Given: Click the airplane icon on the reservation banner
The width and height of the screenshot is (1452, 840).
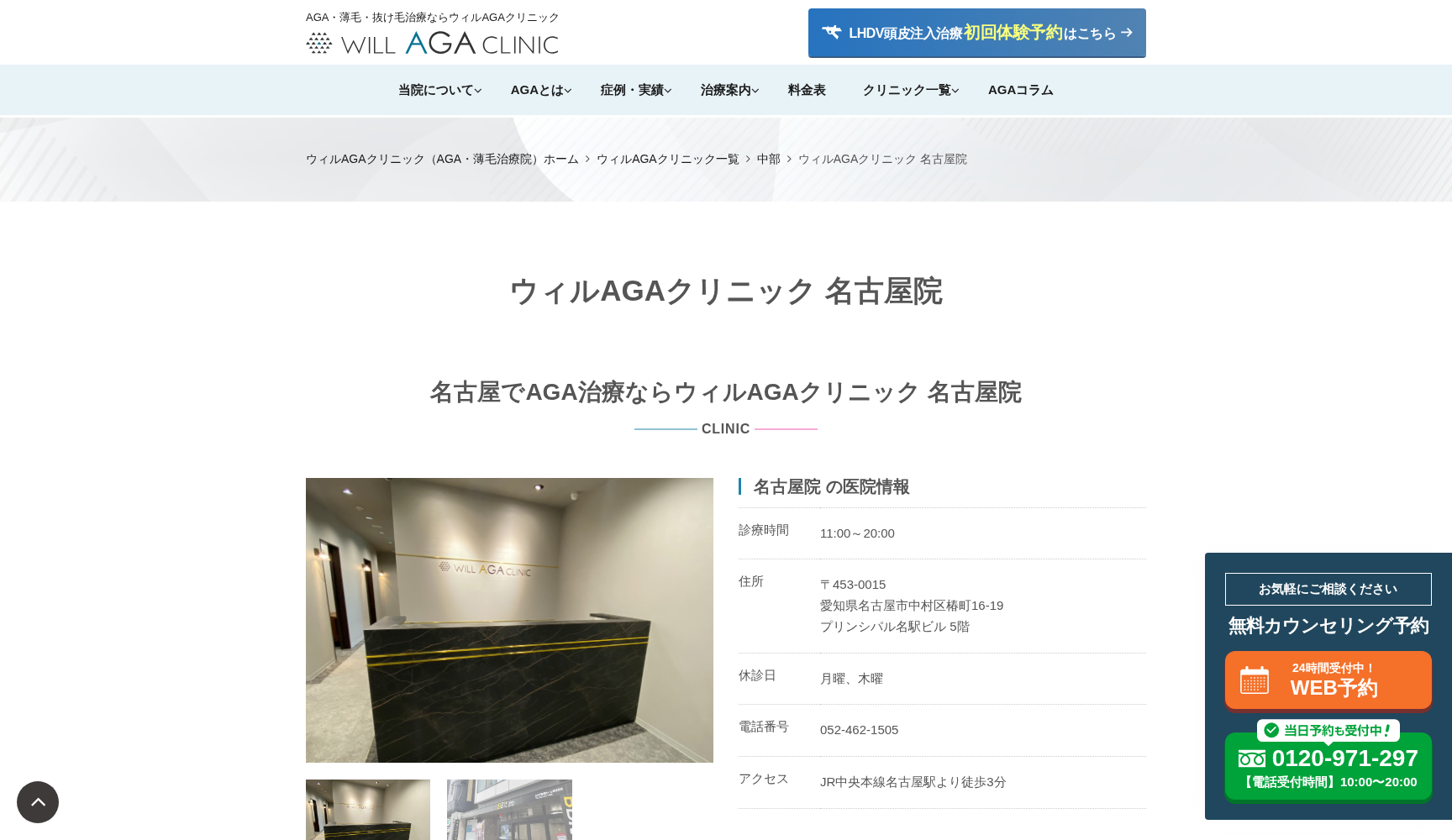Looking at the screenshot, I should pos(832,32).
